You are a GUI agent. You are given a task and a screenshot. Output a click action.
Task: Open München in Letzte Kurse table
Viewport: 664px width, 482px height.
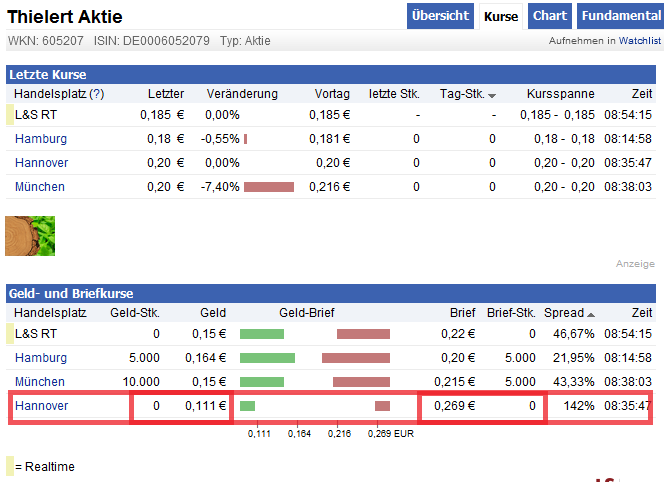pos(40,187)
